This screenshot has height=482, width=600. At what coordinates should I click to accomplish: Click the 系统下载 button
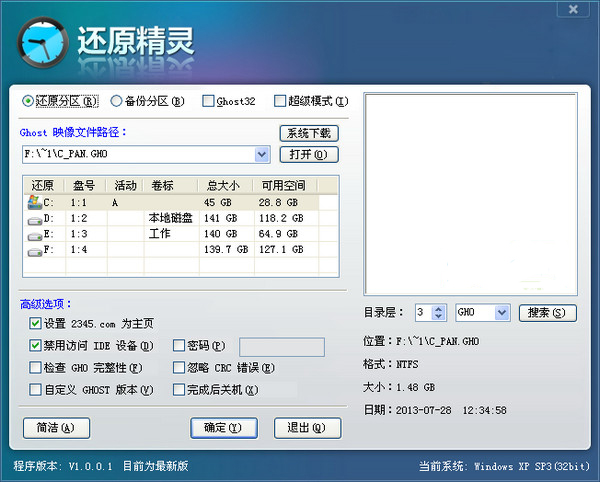point(309,134)
